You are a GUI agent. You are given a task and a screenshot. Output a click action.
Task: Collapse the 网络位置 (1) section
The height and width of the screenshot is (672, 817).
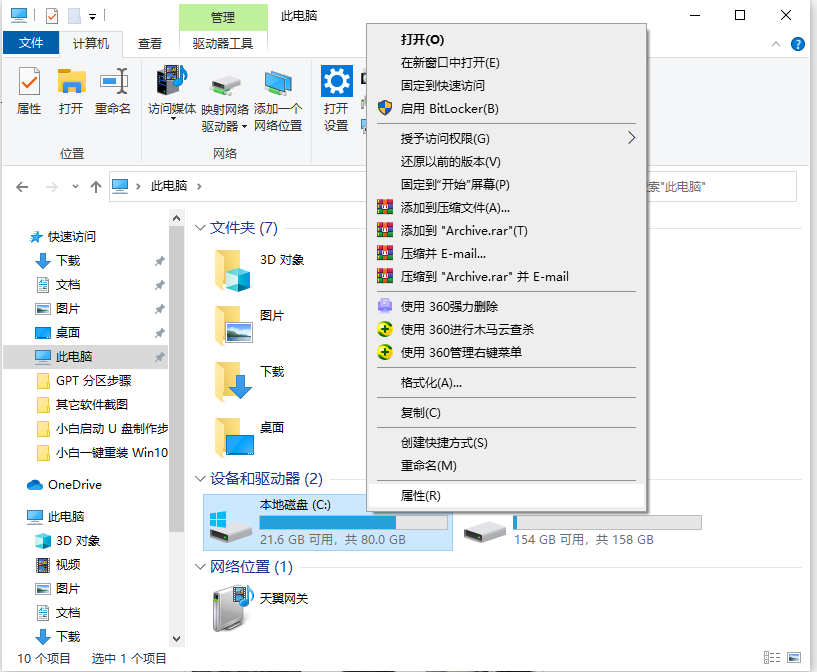coord(200,566)
